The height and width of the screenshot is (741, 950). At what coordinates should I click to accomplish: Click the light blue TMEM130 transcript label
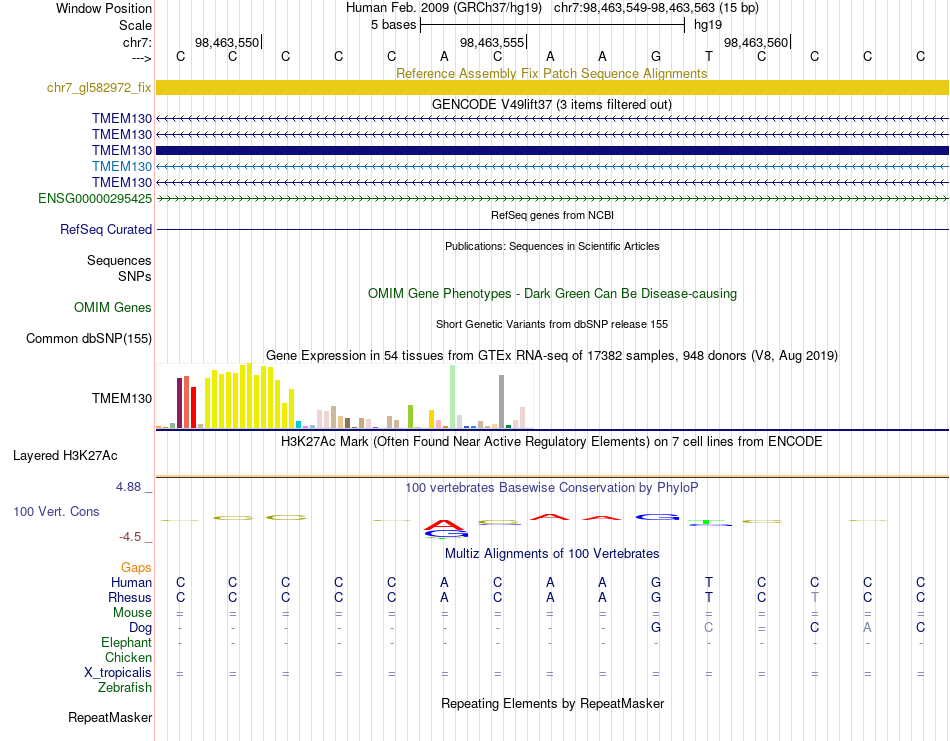point(122,166)
